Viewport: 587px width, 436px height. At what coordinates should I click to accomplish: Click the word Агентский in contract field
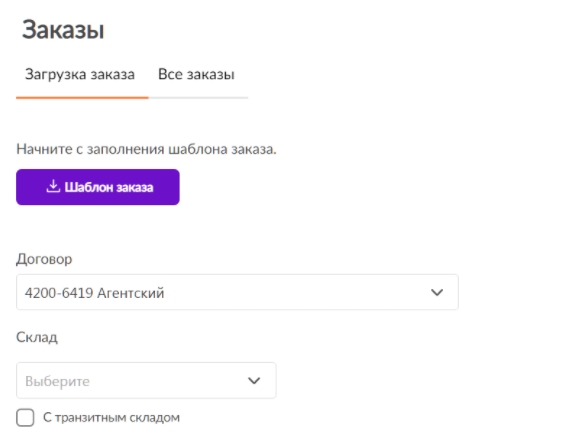(131, 293)
